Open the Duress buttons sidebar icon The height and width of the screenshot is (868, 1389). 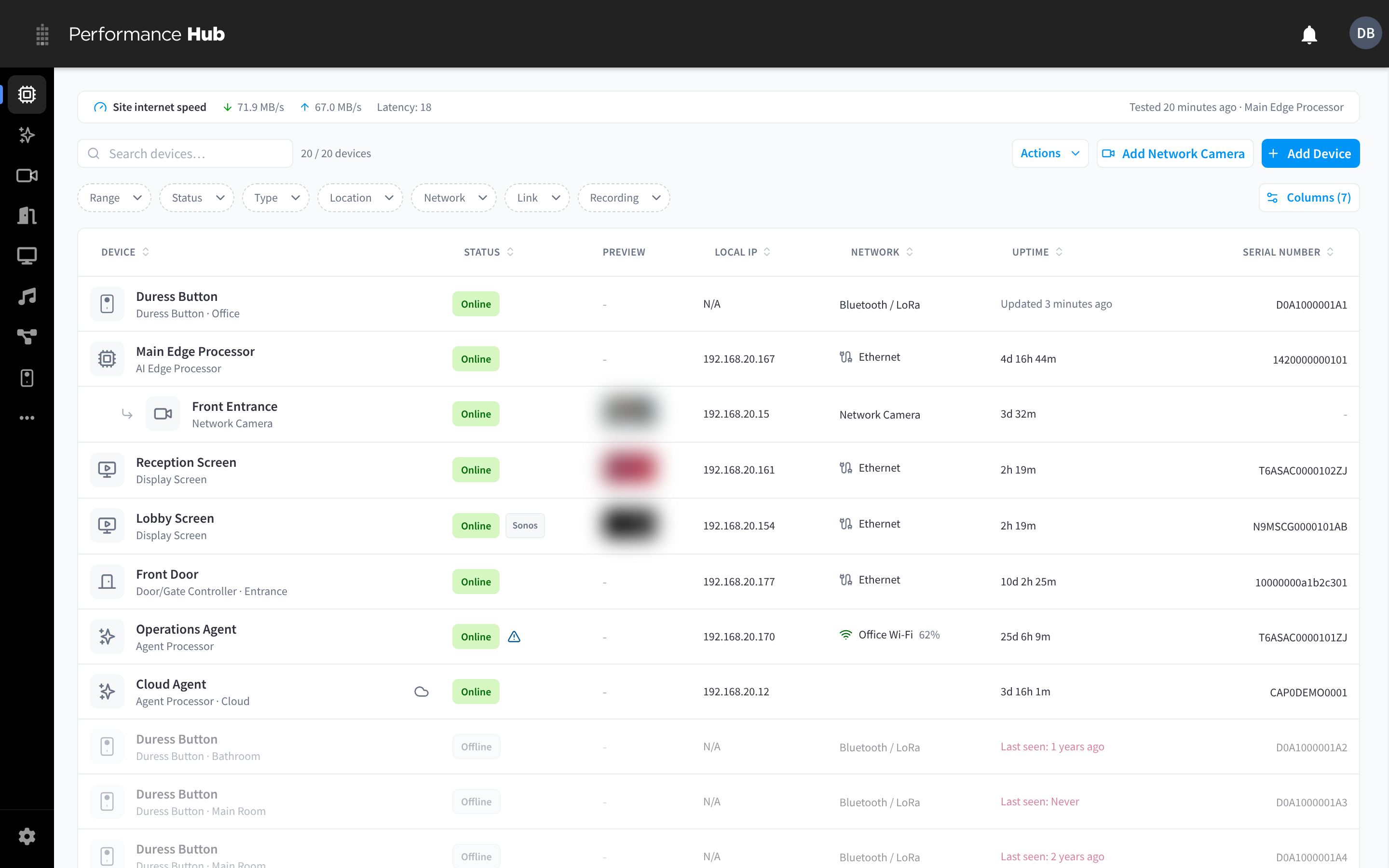pos(27,378)
